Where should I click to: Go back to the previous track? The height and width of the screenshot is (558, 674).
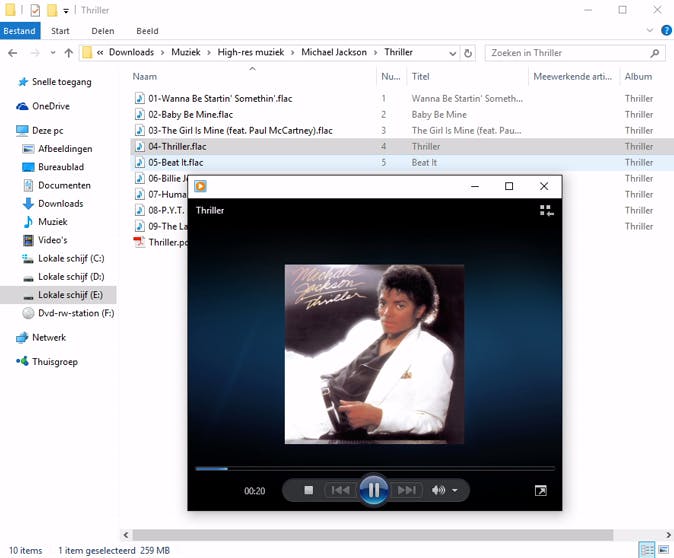tap(340, 490)
